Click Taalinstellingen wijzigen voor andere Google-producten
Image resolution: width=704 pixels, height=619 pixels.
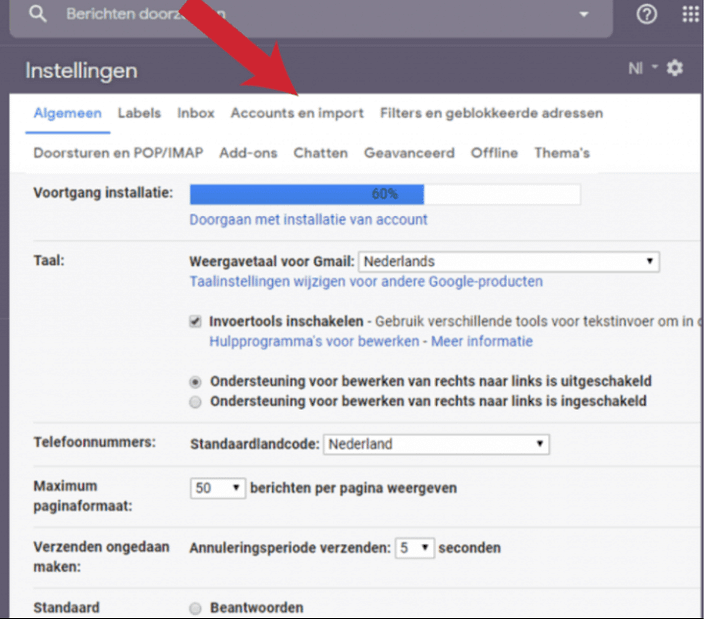coord(366,281)
